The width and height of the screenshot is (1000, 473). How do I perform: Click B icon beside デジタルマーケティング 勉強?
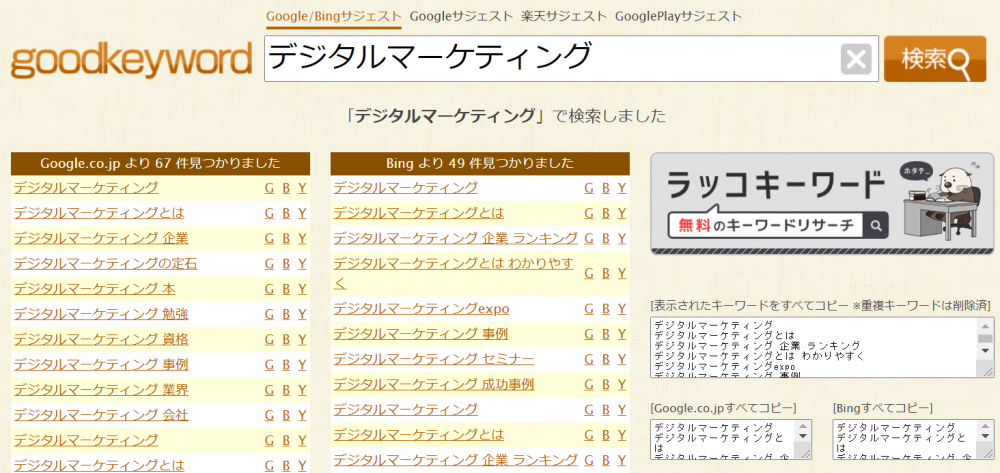coord(286,314)
